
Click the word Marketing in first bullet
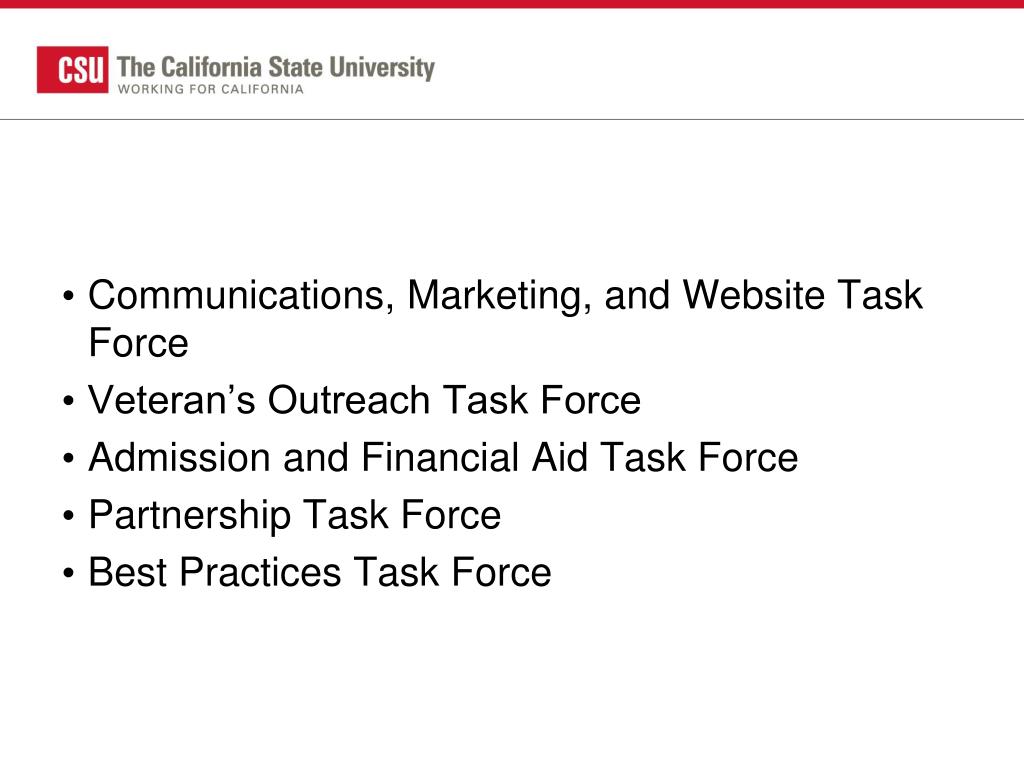[x=500, y=296]
